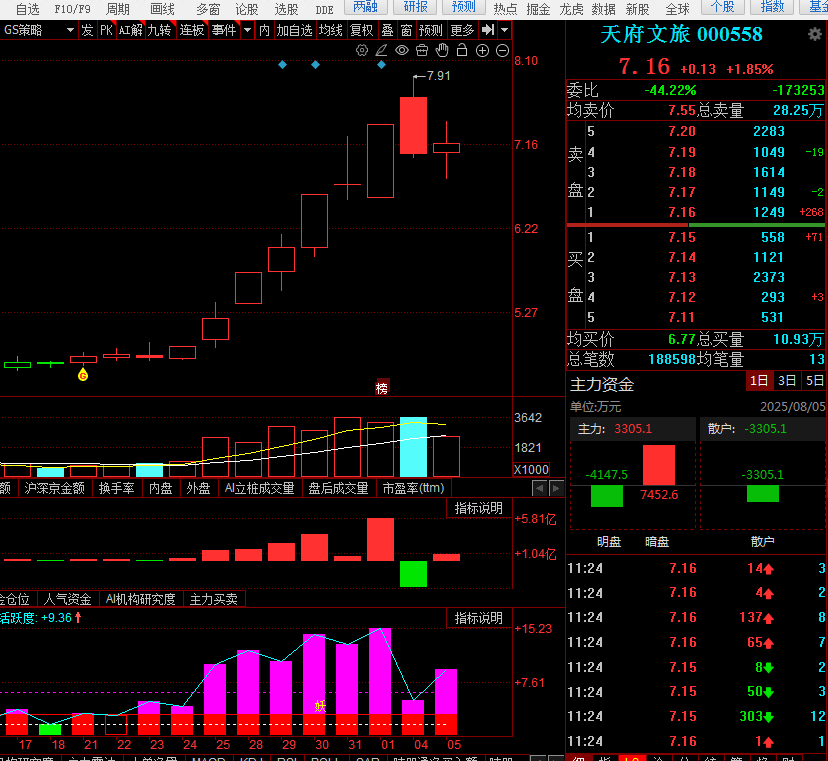Toggle 九转 indicator
828x761 pixels.
pos(160,30)
